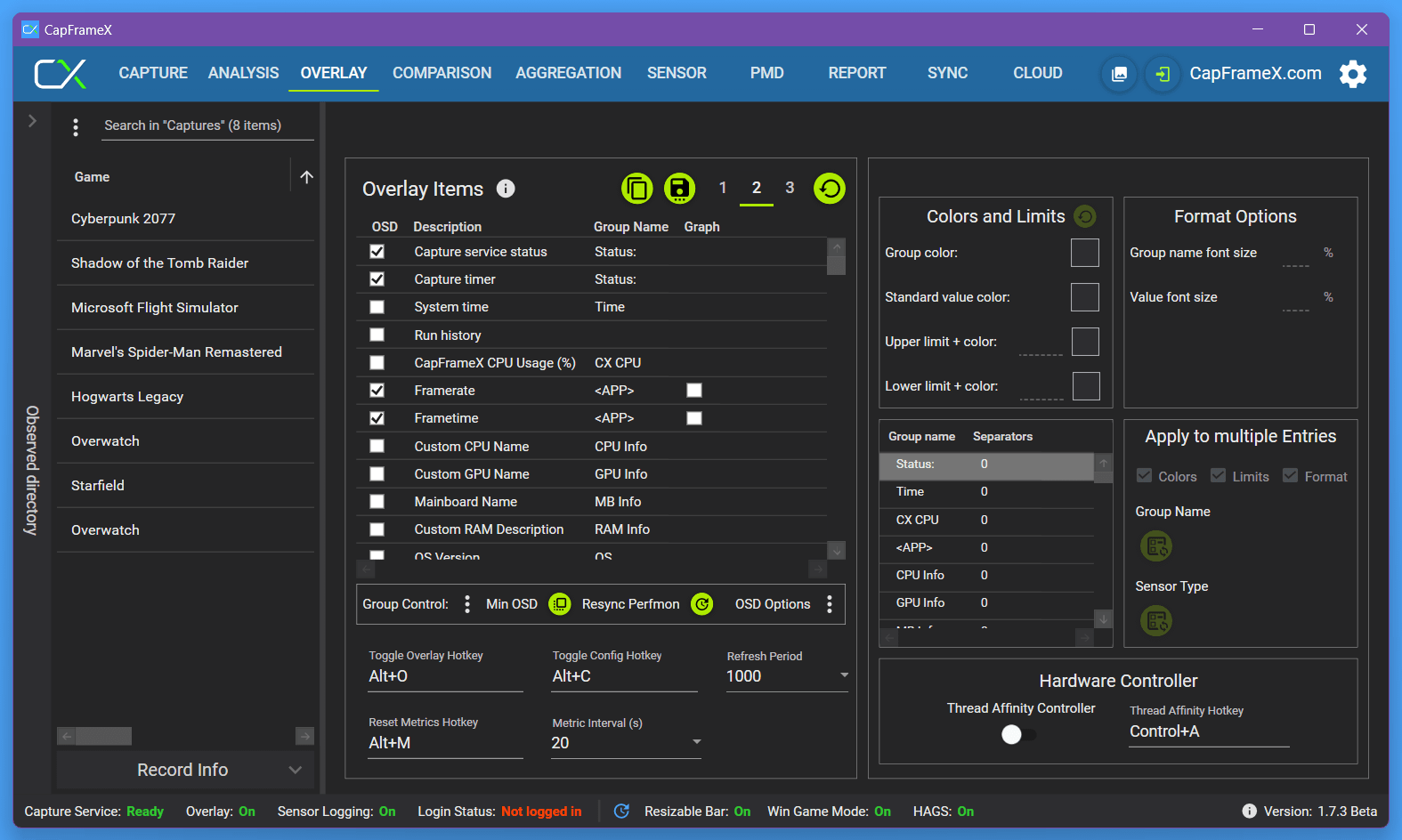Reset overlay config with the green refresh icon
The width and height of the screenshot is (1402, 840).
pyautogui.click(x=830, y=189)
